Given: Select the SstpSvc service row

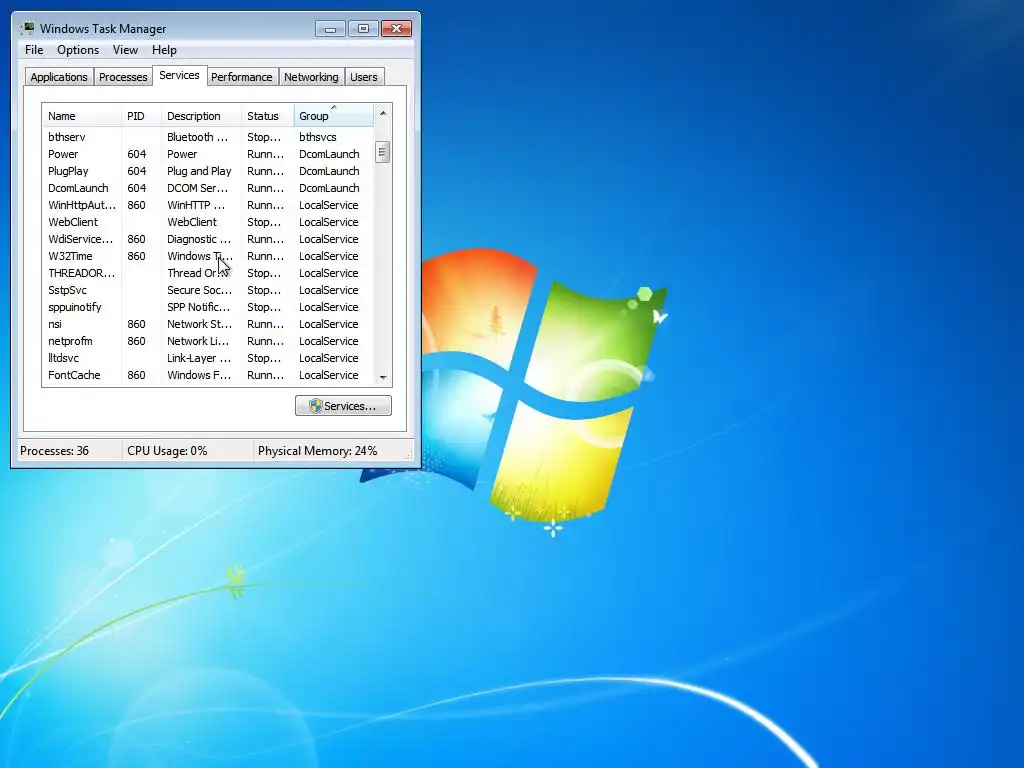Looking at the screenshot, I should (208, 290).
